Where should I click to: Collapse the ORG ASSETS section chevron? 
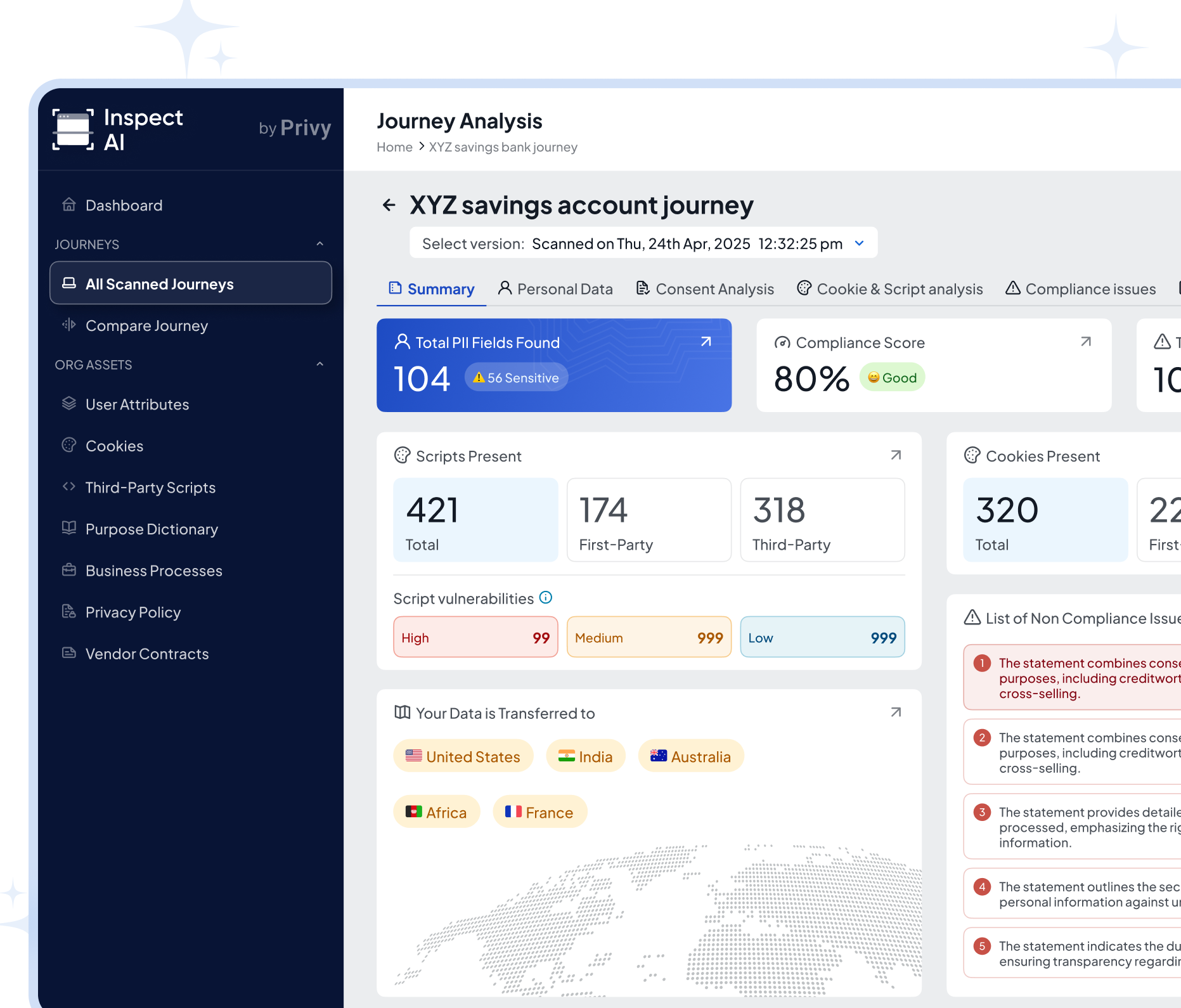320,365
